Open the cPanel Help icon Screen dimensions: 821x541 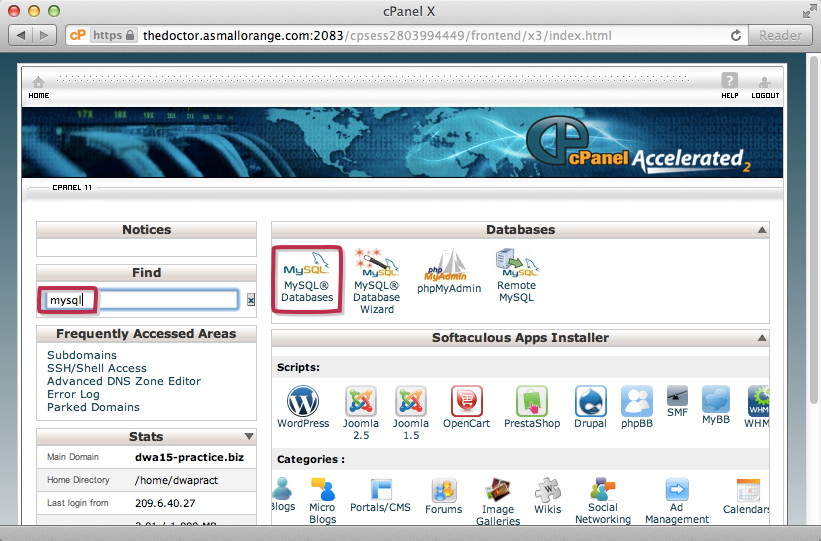click(730, 85)
